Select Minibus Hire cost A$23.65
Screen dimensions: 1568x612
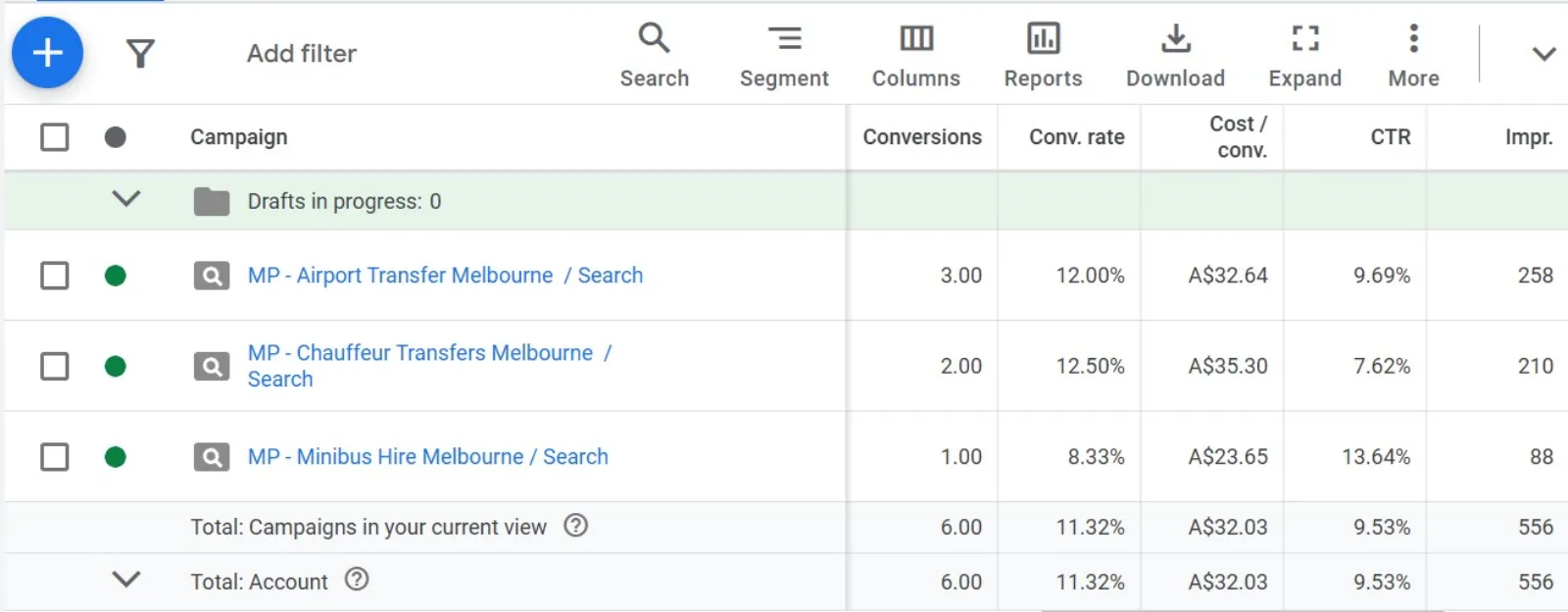click(x=1228, y=457)
